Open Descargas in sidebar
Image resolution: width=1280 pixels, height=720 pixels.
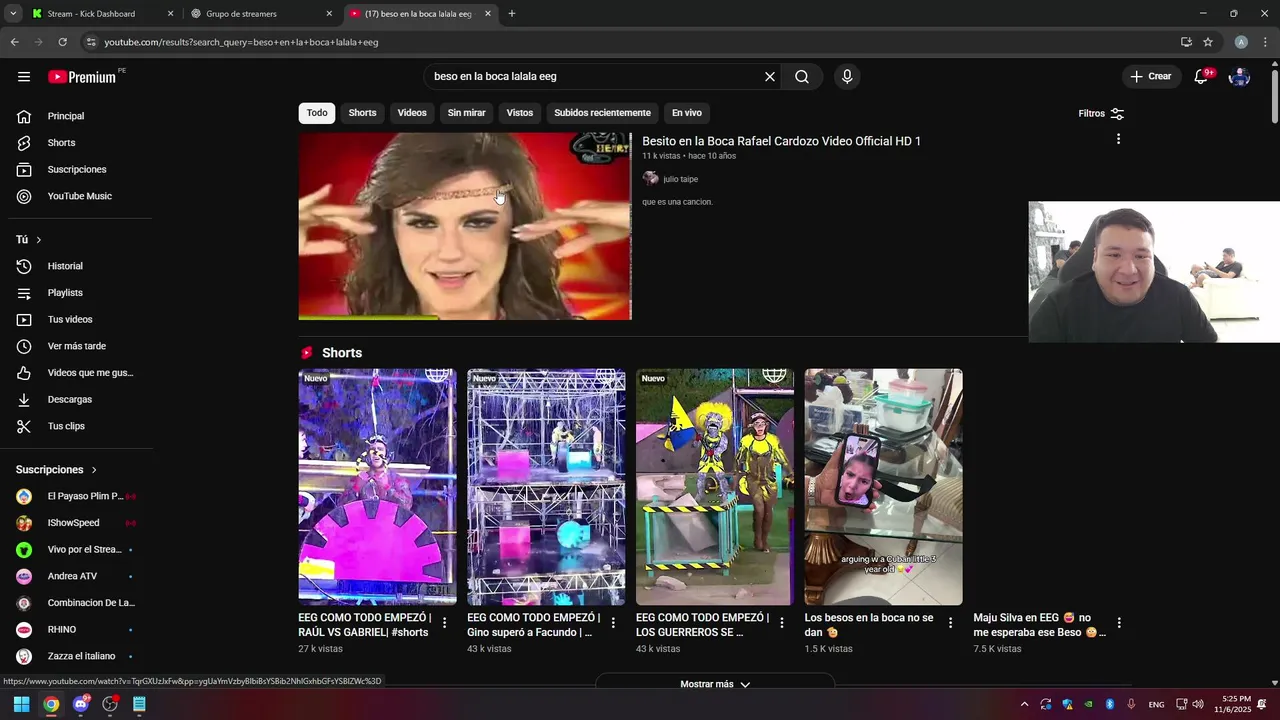pyautogui.click(x=76, y=400)
